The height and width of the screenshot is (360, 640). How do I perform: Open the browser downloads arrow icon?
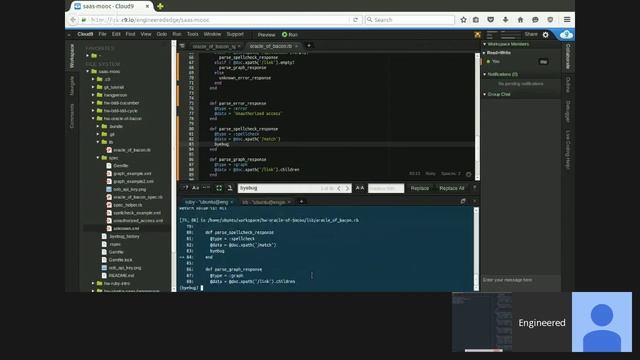pos(505,20)
